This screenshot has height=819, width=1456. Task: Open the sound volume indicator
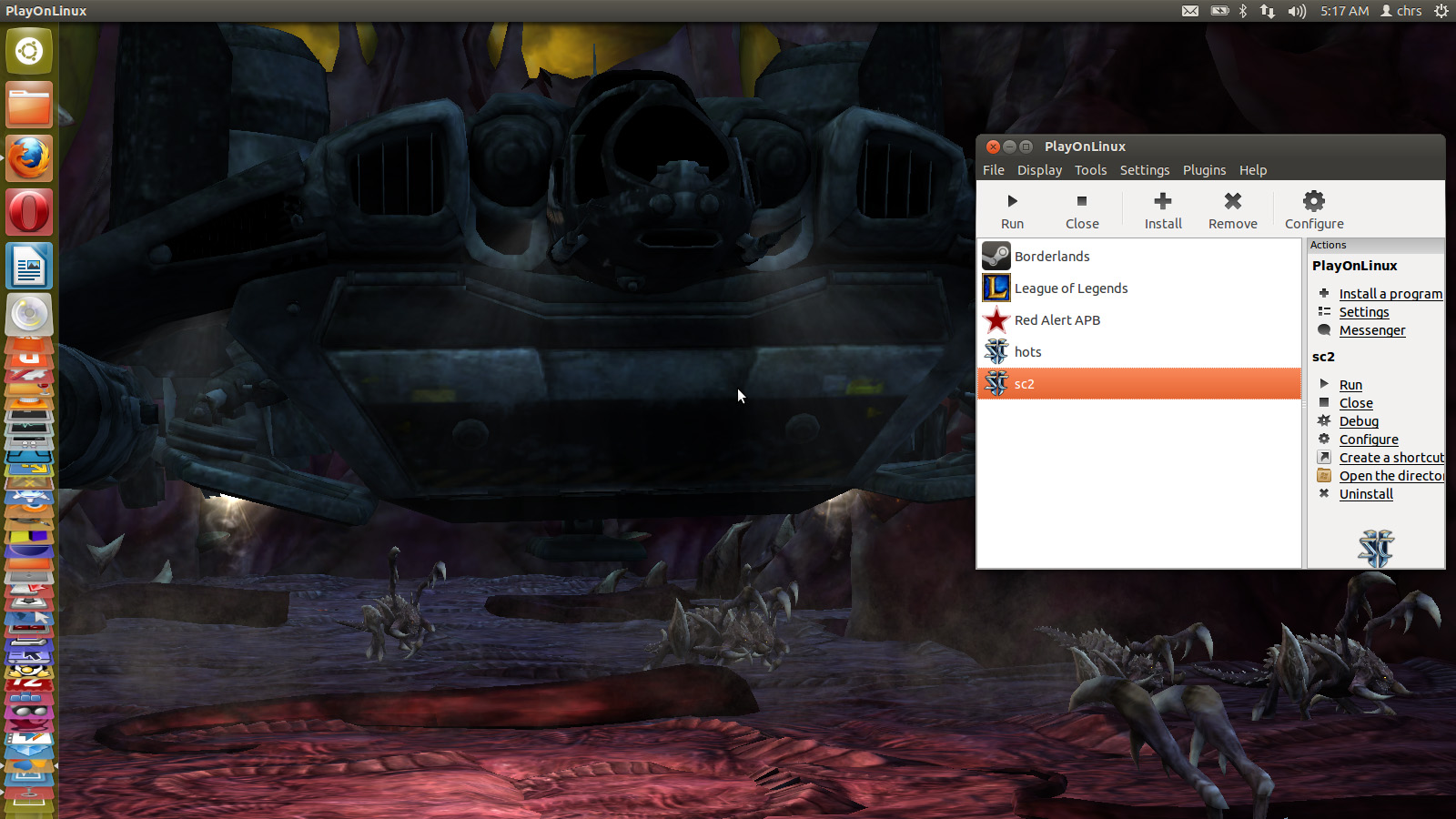coord(1297,11)
